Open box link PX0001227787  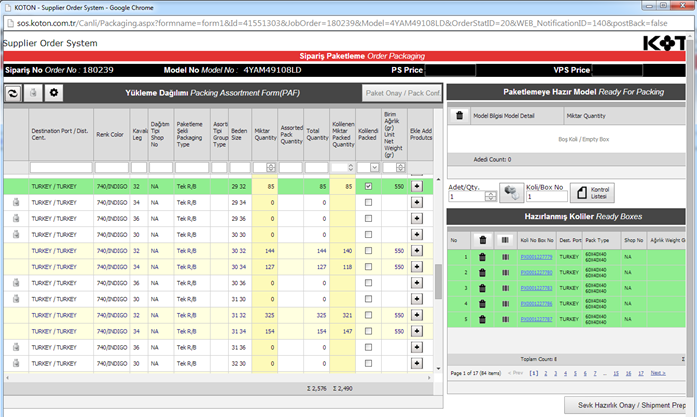pyautogui.click(x=537, y=319)
